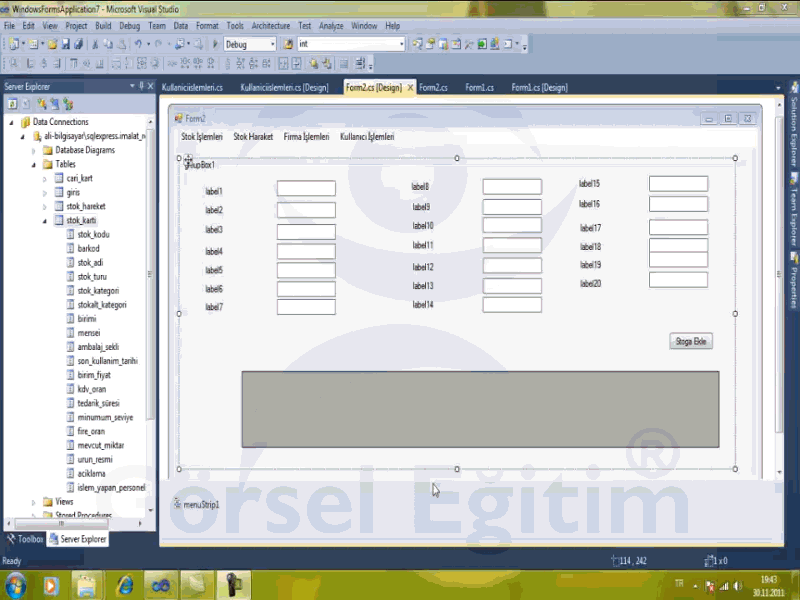Start debugging with the green play arrow
The width and height of the screenshot is (800, 600).
[215, 44]
